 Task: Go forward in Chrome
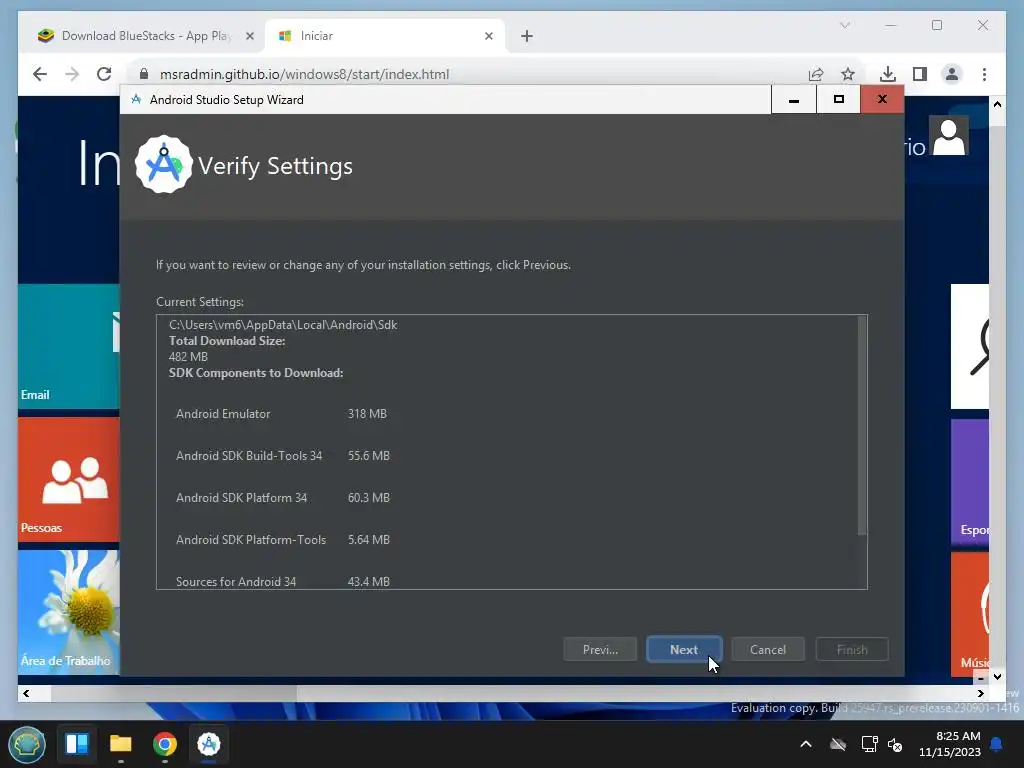[72, 74]
